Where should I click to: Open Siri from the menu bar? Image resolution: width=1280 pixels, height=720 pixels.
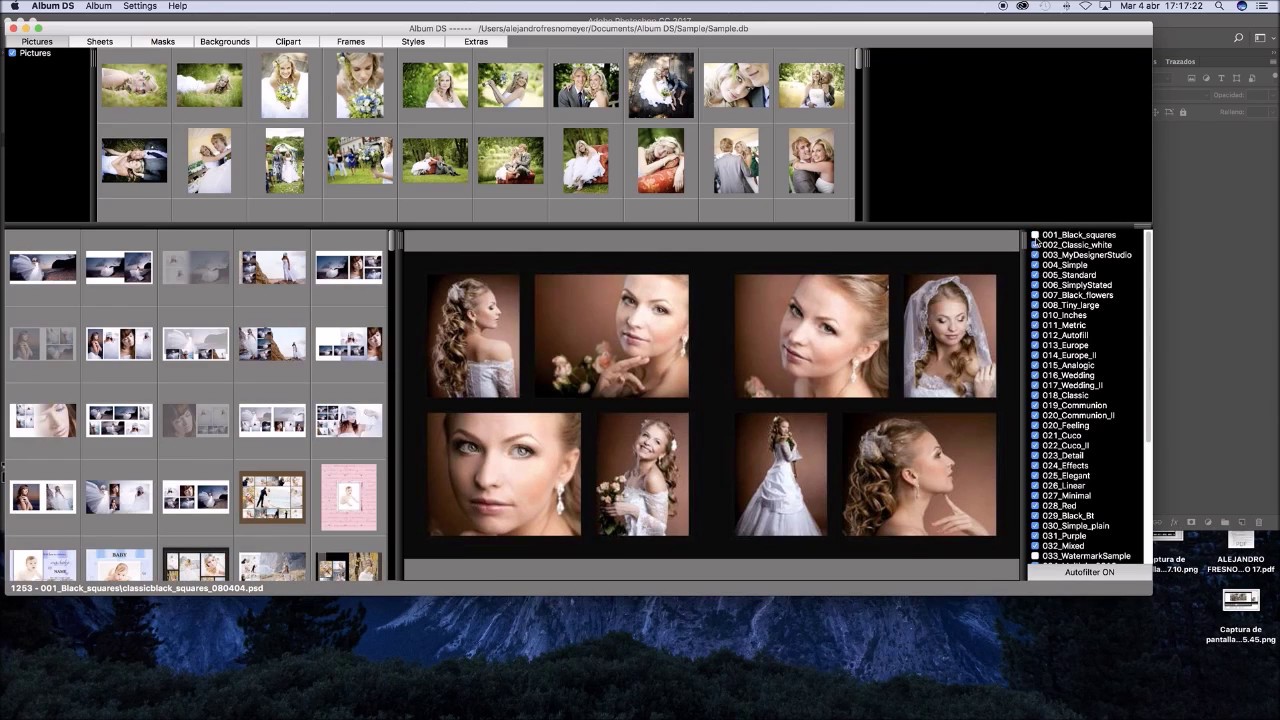(1243, 6)
